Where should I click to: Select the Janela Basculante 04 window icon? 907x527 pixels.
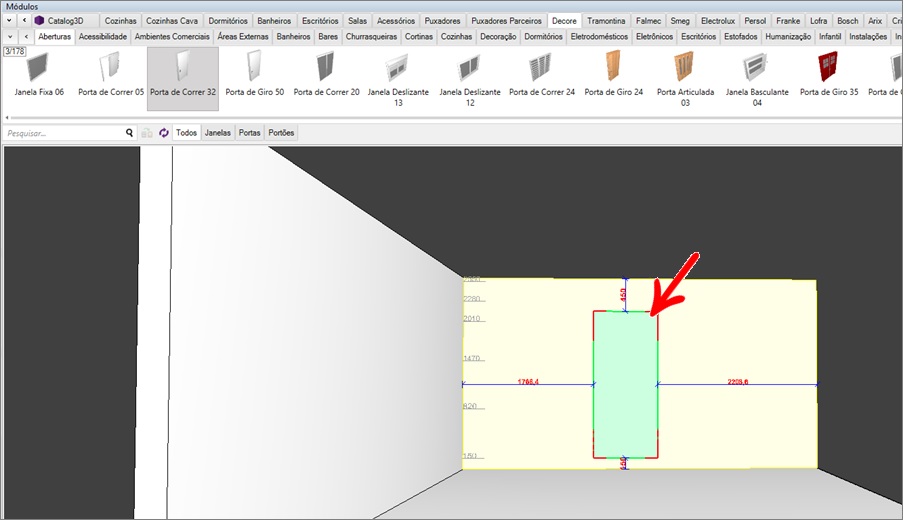(x=756, y=68)
